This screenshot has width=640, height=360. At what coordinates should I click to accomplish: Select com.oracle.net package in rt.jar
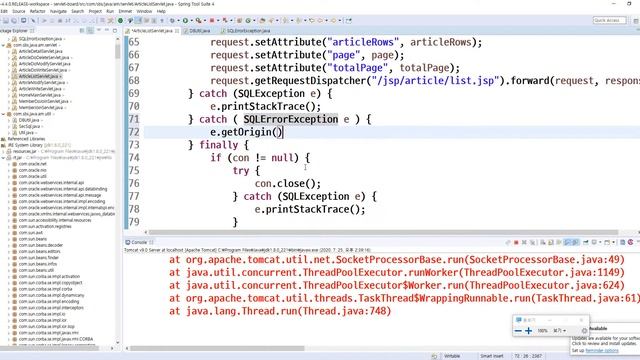(32, 164)
